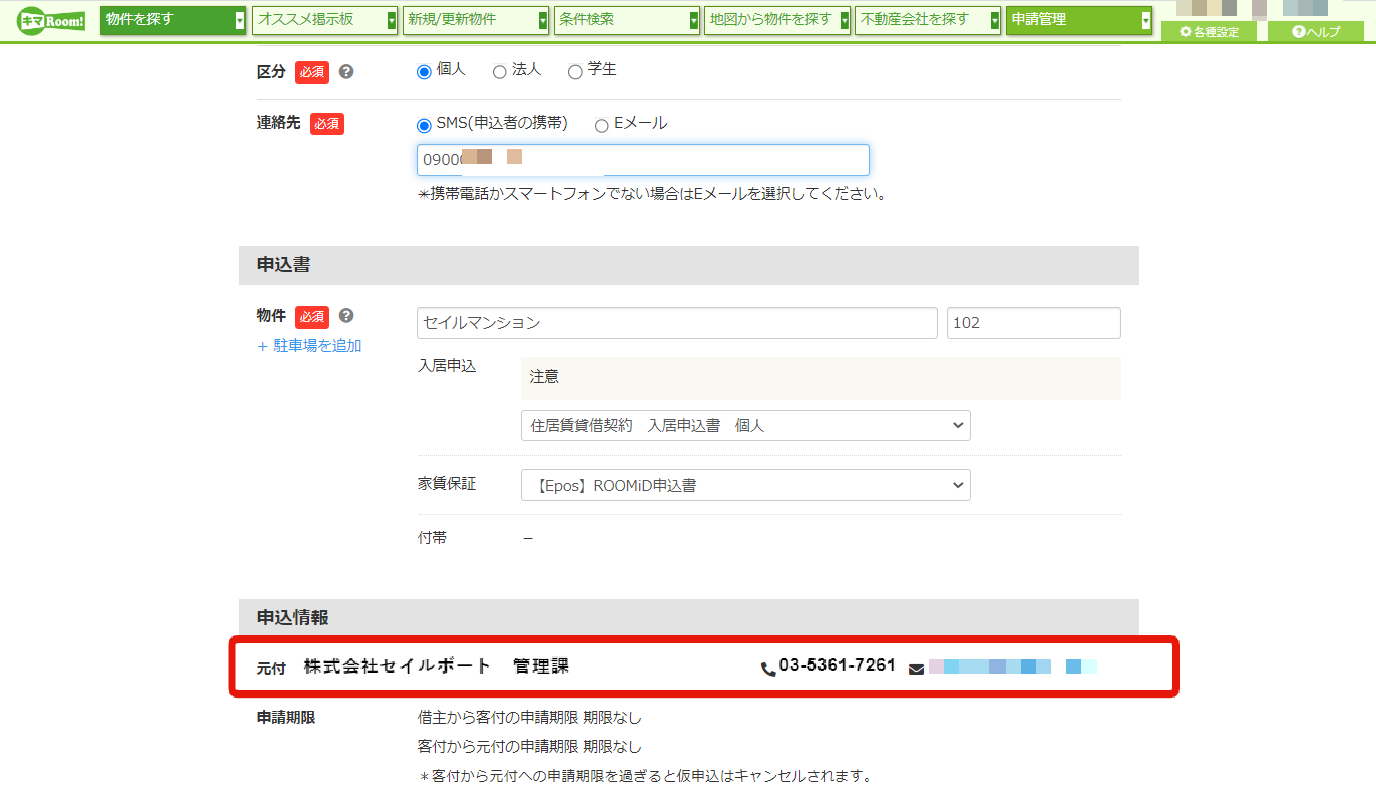
Task: Select the 法人 radio option
Action: [499, 71]
